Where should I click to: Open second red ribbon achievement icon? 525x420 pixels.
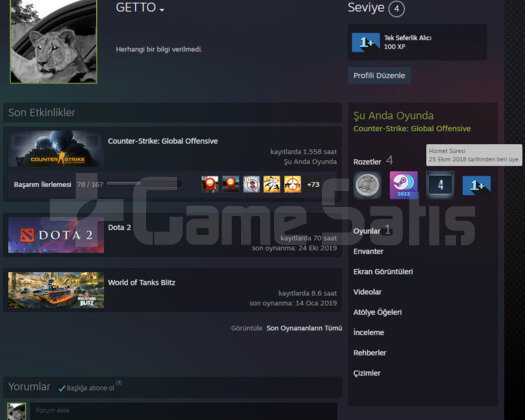[x=231, y=184]
